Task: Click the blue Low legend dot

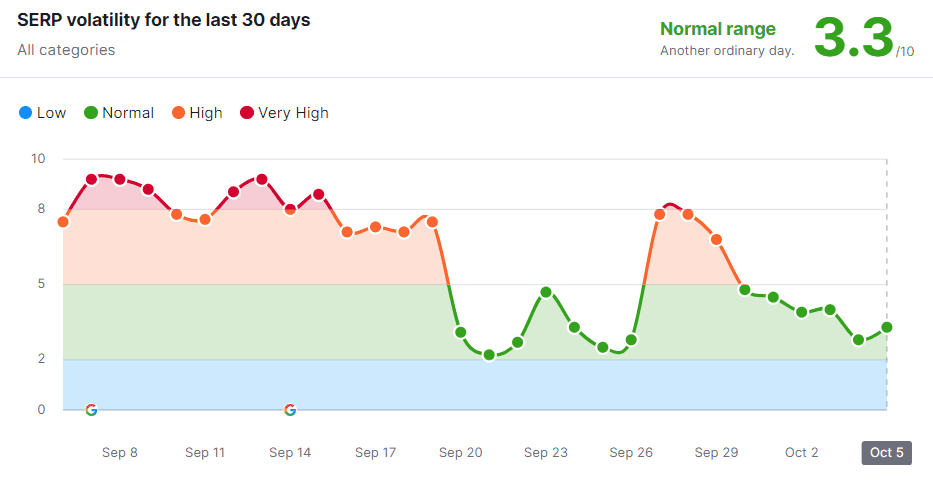Action: [25, 113]
